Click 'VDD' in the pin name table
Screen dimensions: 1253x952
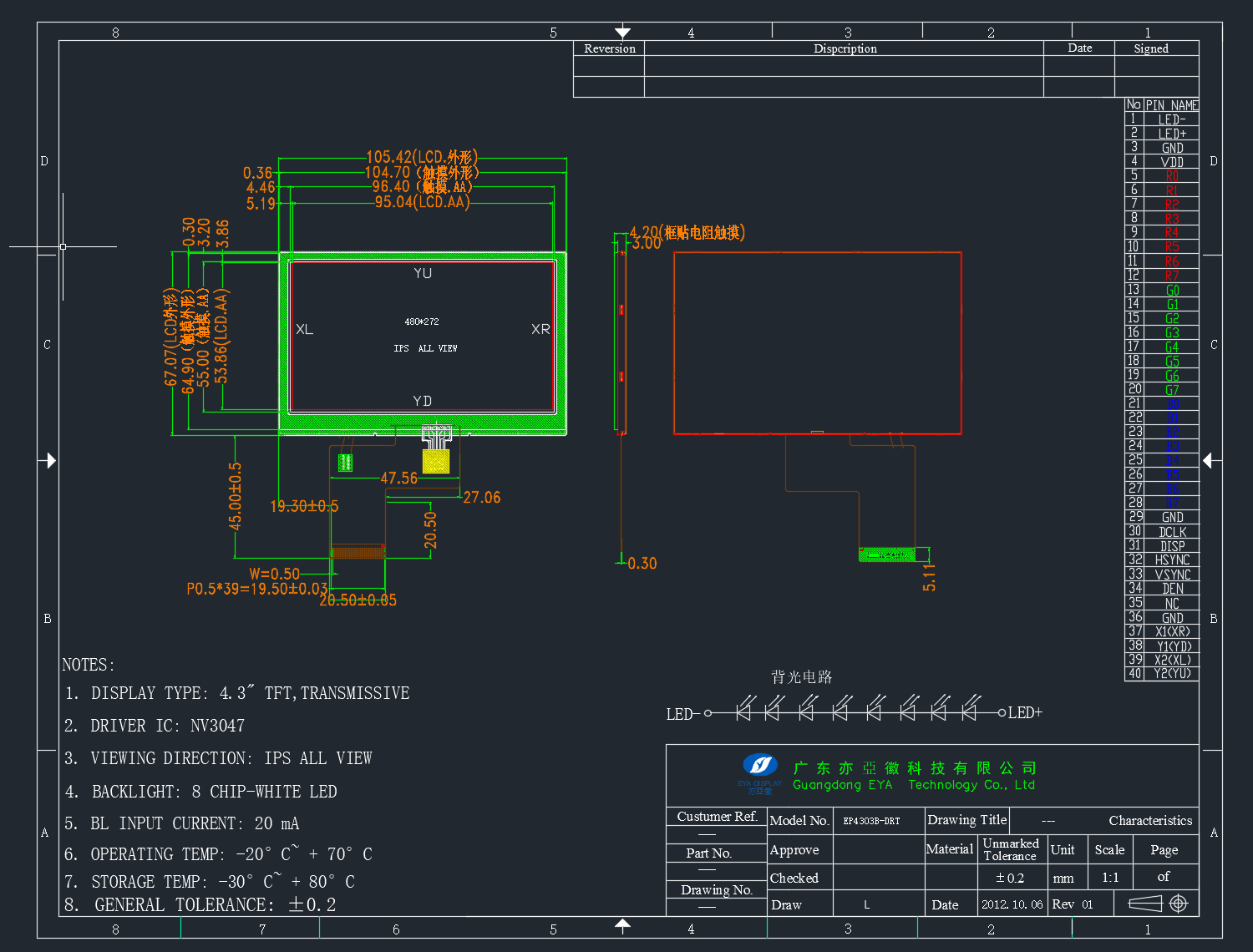click(x=1172, y=162)
